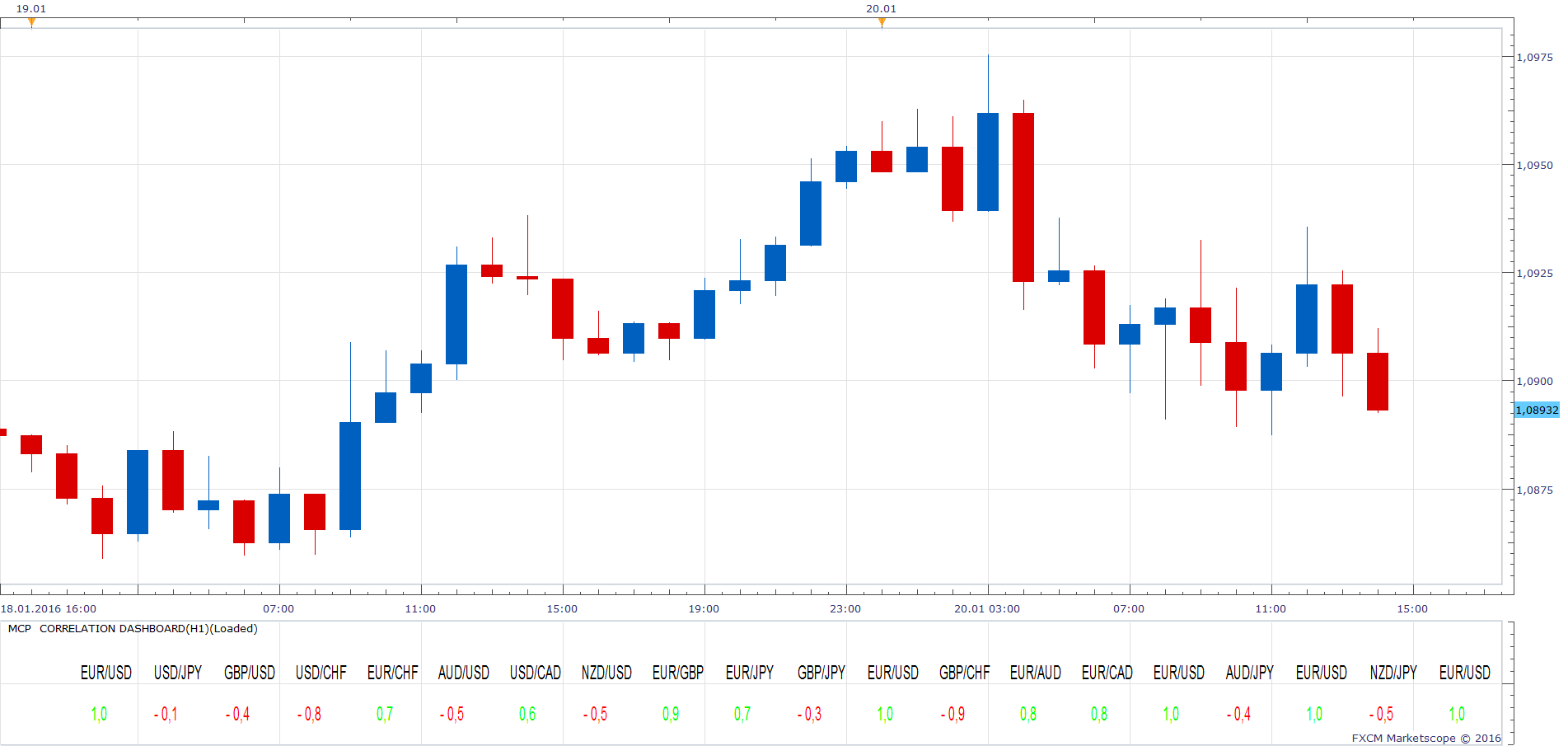Click the GBP/CHF pair label
This screenshot has height=746, width=1568.
pyautogui.click(x=965, y=673)
